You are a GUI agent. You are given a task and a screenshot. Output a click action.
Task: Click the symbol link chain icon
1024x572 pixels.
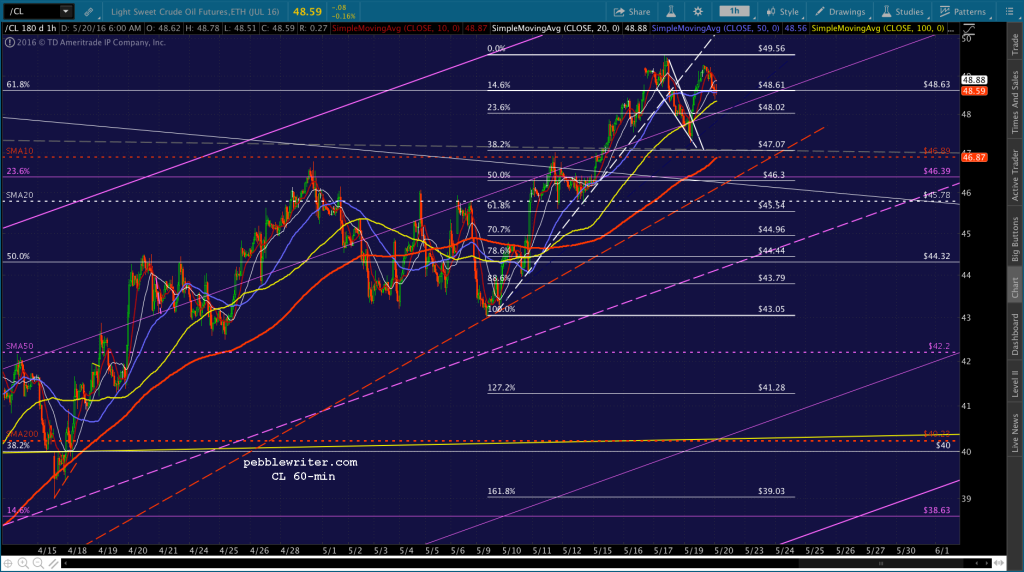(x=88, y=12)
